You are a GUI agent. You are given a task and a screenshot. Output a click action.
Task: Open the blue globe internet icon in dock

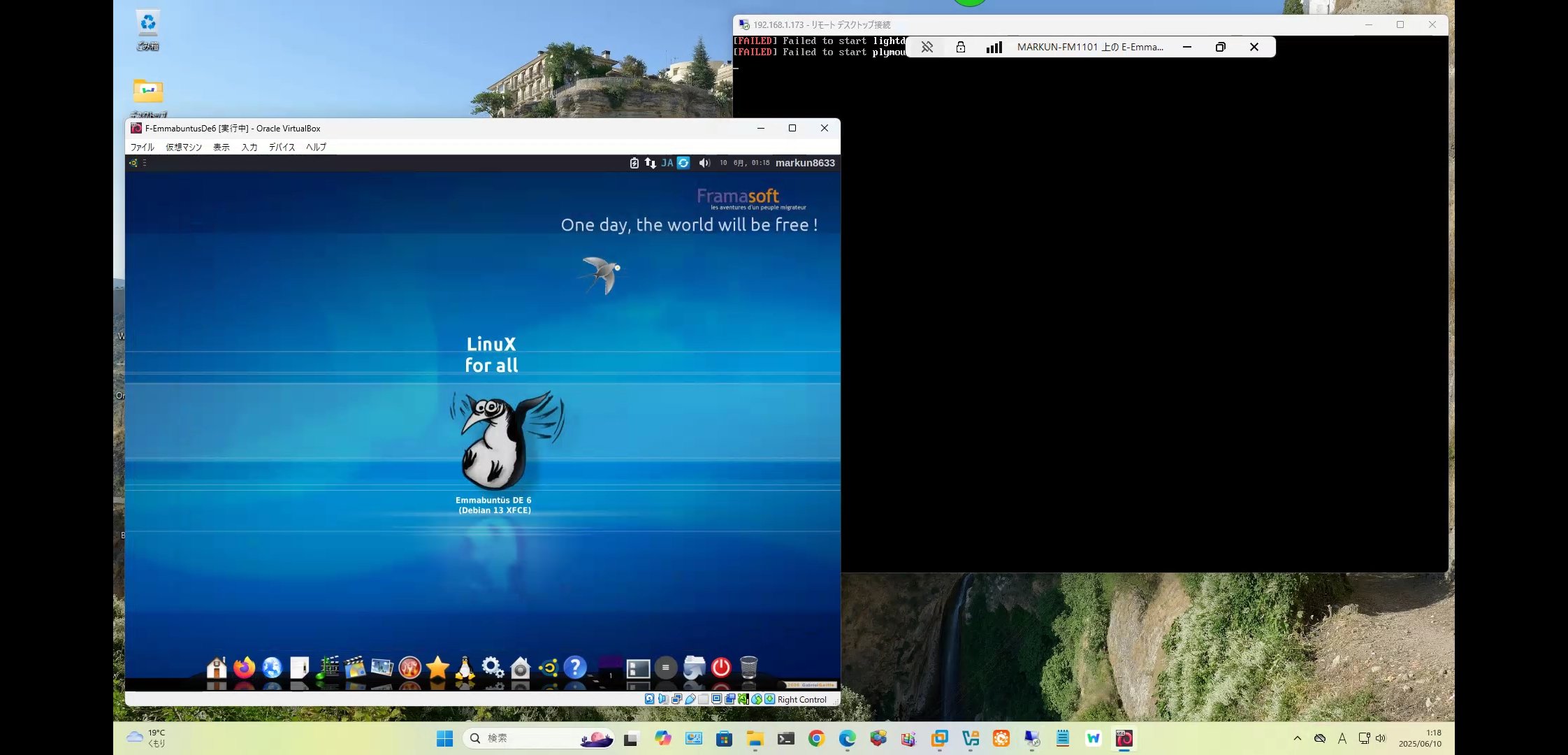272,668
